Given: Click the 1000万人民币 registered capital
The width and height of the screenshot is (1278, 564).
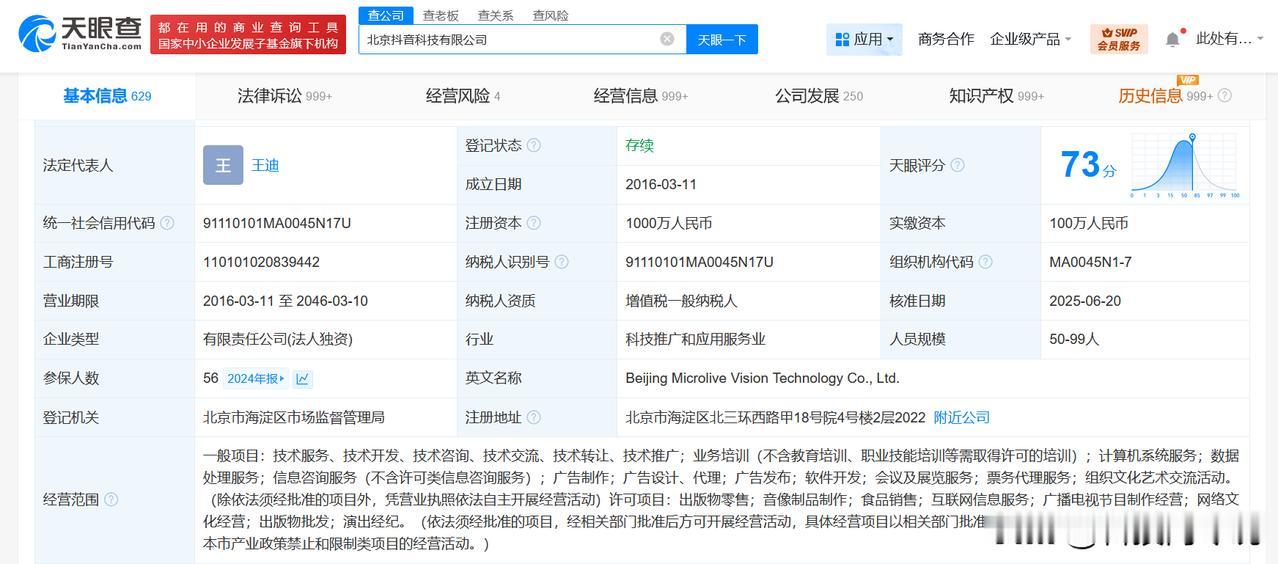Looking at the screenshot, I should 669,223.
